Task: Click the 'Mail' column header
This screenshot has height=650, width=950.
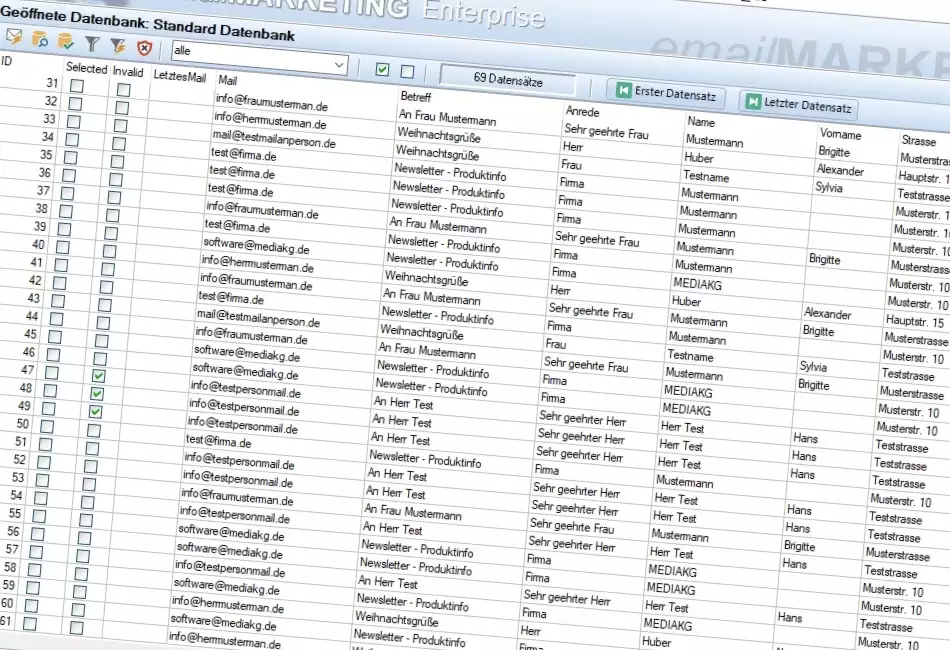Action: coord(228,81)
